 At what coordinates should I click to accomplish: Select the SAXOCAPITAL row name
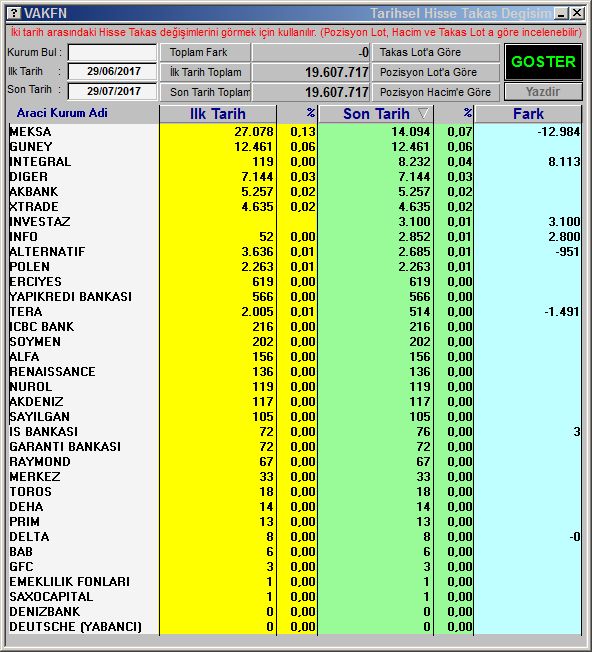51,597
